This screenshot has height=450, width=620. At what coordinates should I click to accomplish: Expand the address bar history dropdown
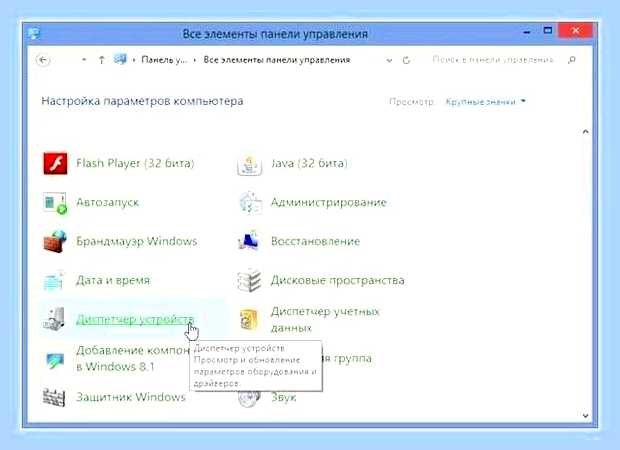[x=389, y=60]
